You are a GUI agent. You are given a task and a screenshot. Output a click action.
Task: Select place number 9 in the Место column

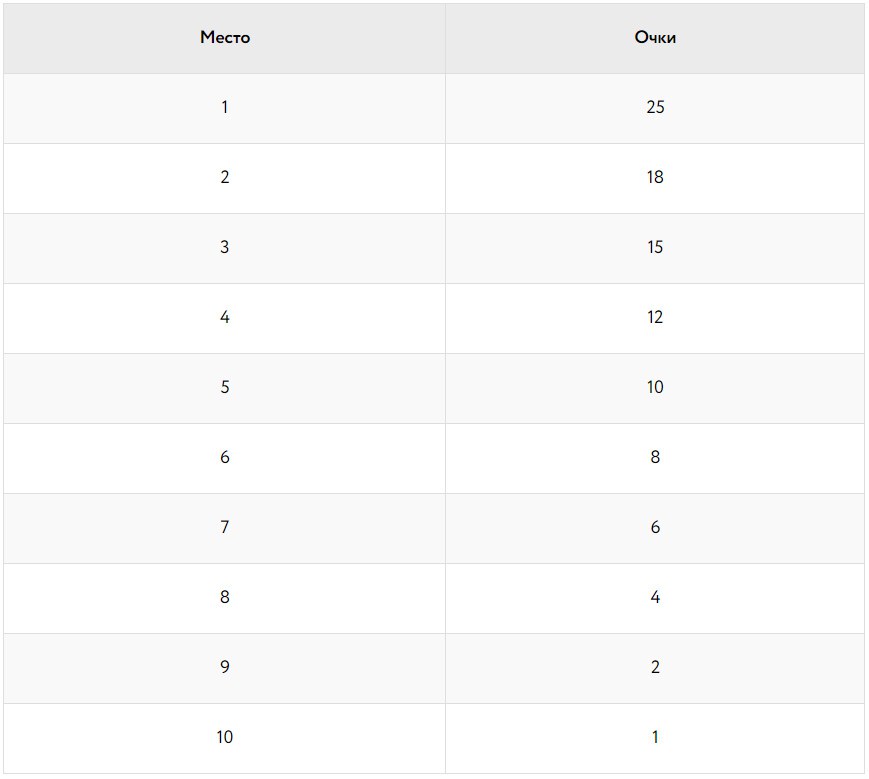224,667
